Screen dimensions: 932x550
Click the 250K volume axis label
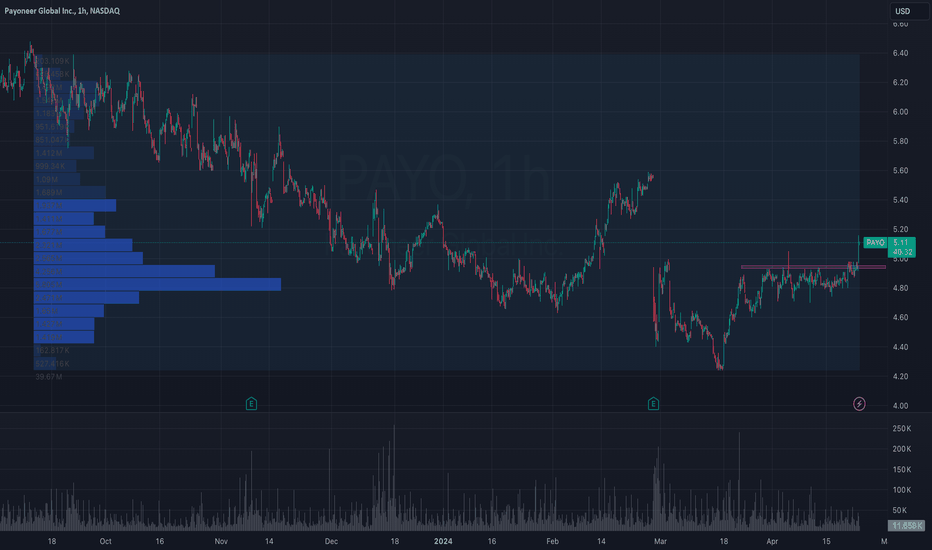pyautogui.click(x=902, y=429)
